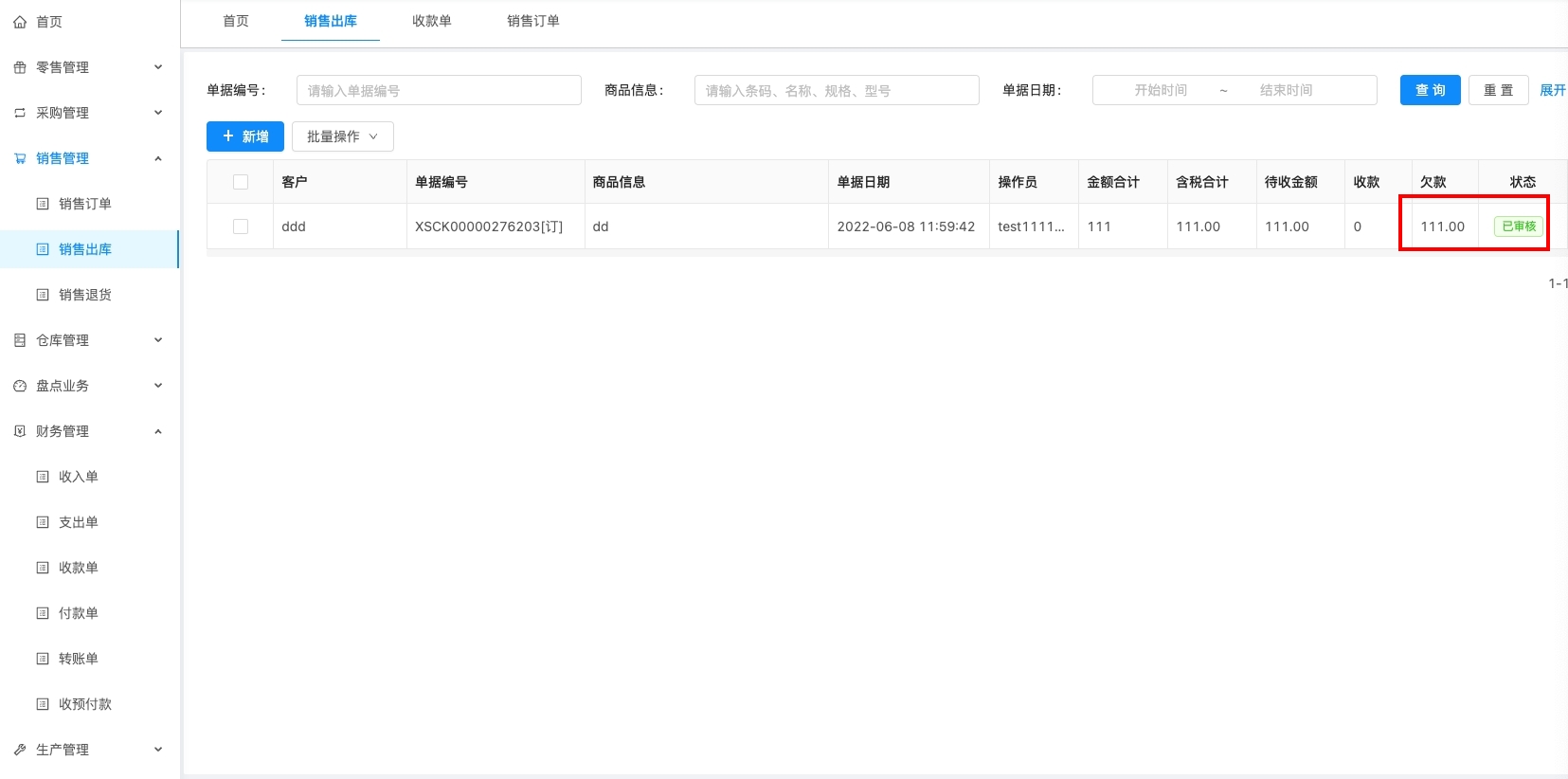The image size is (1568, 779).
Task: Click the 重置 reset button
Action: tap(1499, 90)
